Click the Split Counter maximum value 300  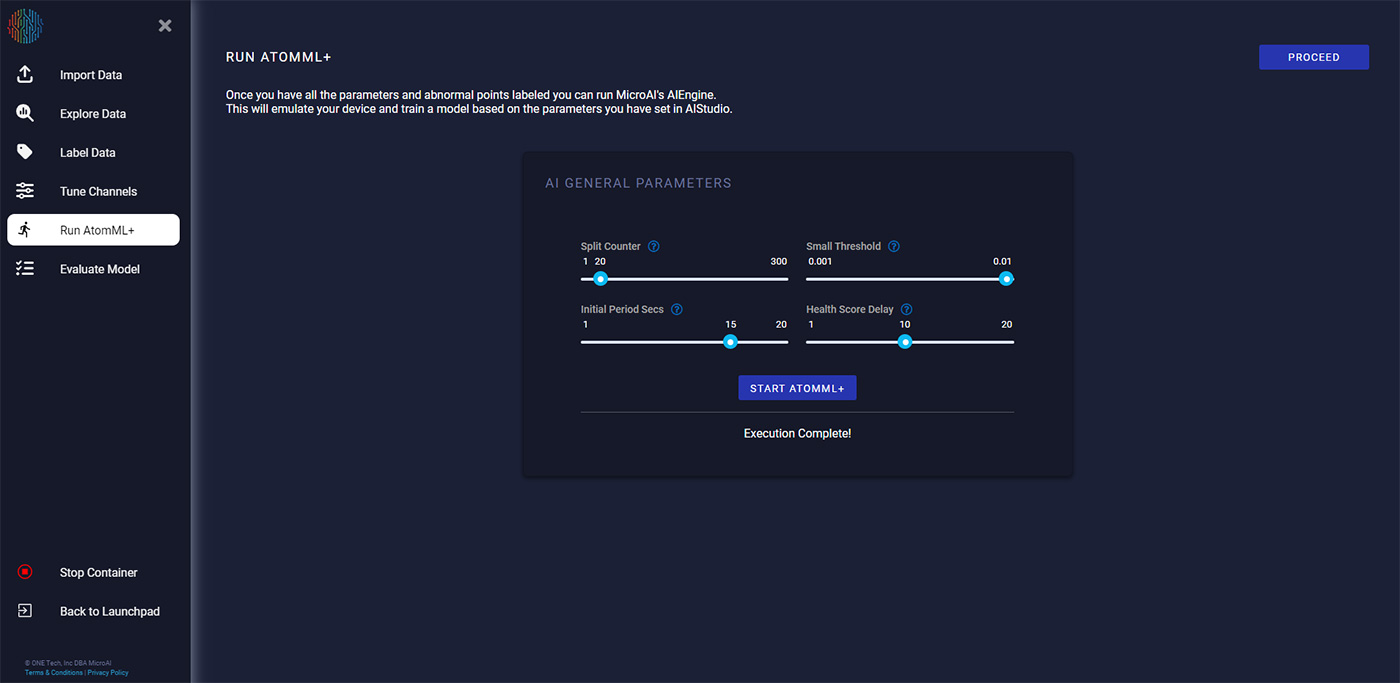click(x=779, y=262)
